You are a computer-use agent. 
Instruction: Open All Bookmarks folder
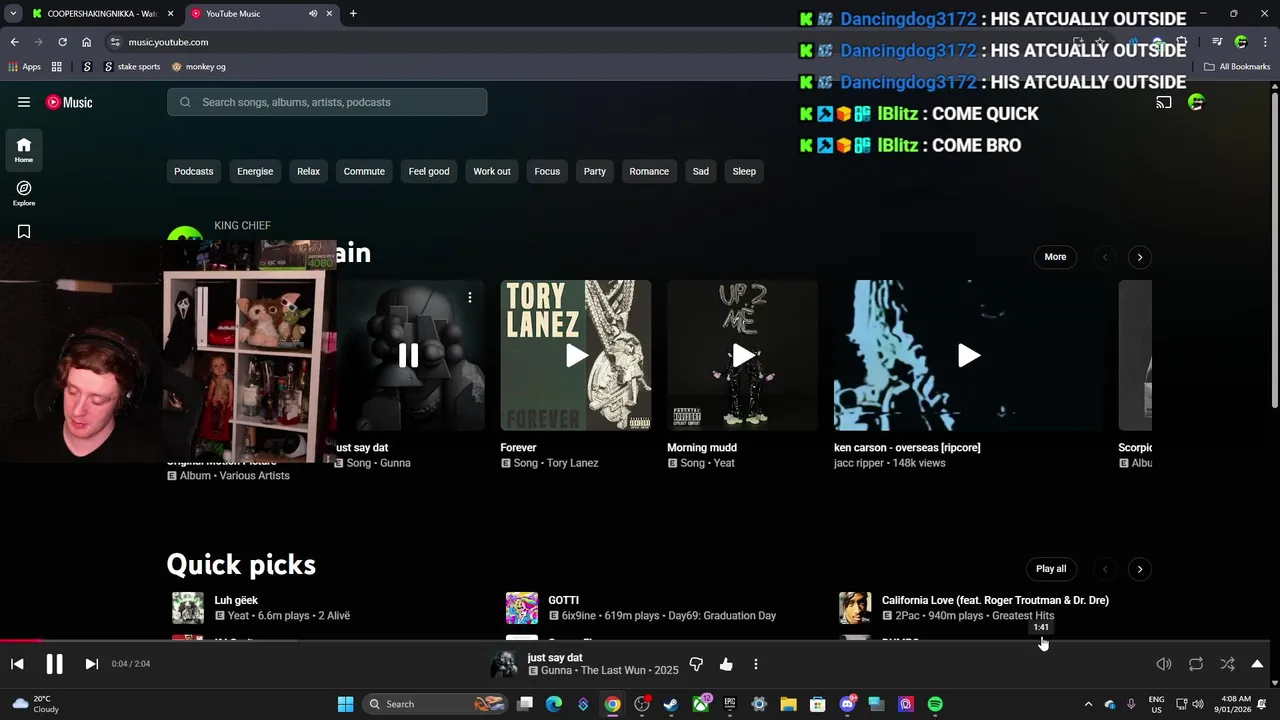click(x=1237, y=67)
